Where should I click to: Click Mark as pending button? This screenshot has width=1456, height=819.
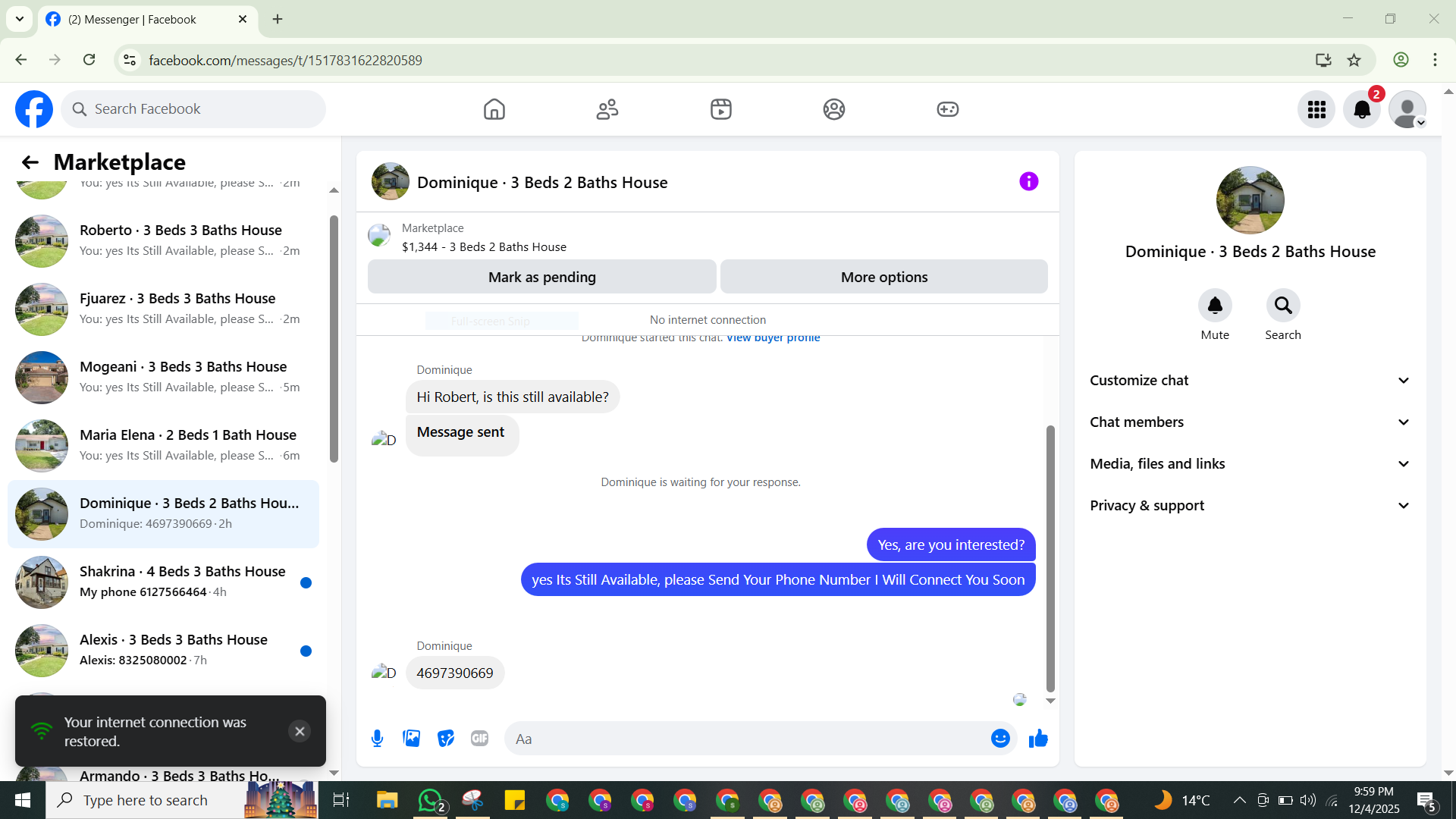(x=541, y=278)
